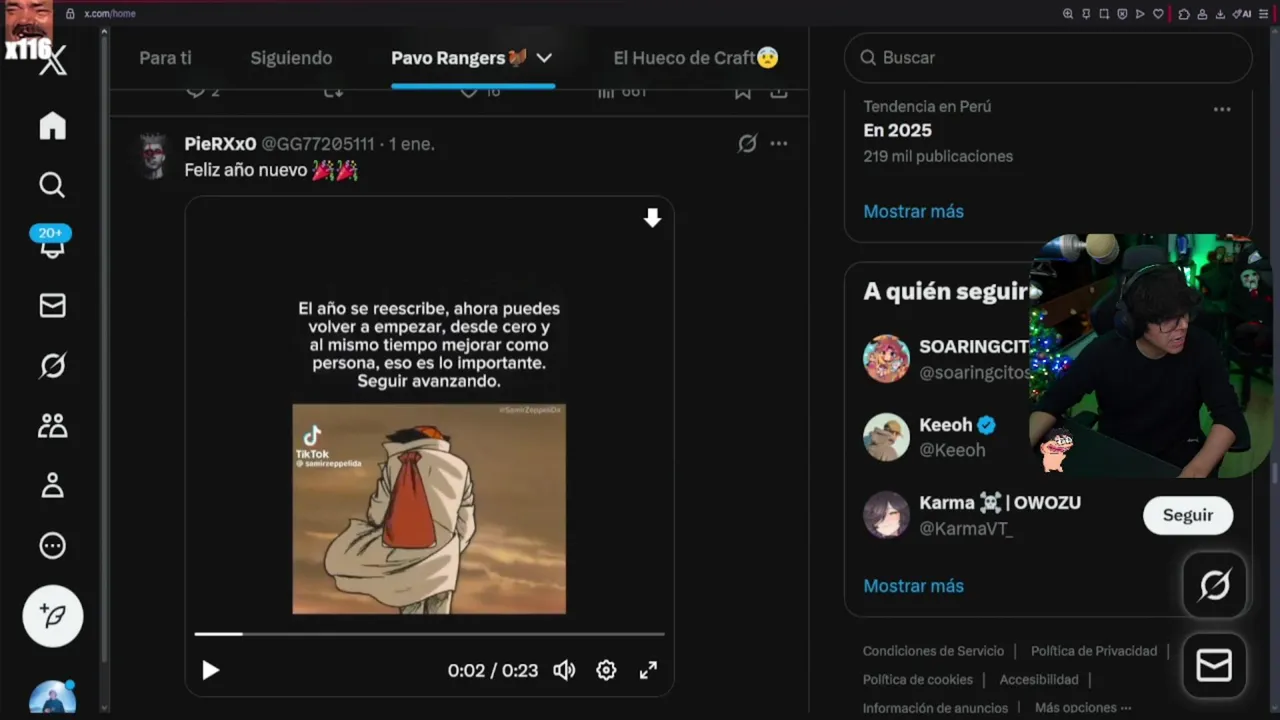Image resolution: width=1280 pixels, height=720 pixels.
Task: Open Keeoh profile suggestion
Action: tap(946, 437)
